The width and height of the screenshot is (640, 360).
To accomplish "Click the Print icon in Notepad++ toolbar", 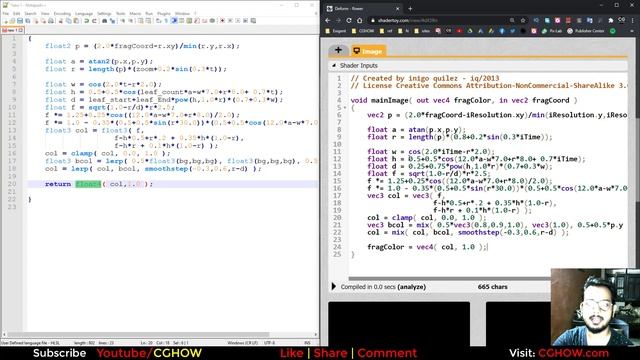I will (51, 20).
